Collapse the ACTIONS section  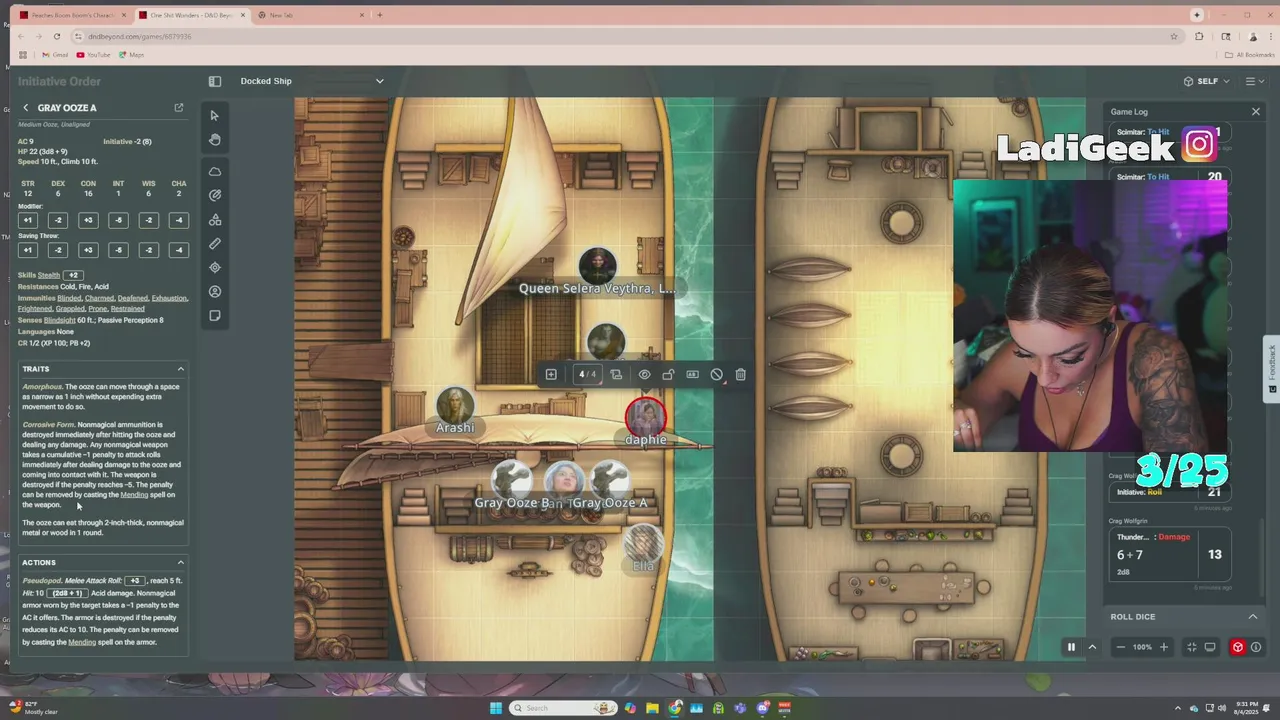pos(181,562)
